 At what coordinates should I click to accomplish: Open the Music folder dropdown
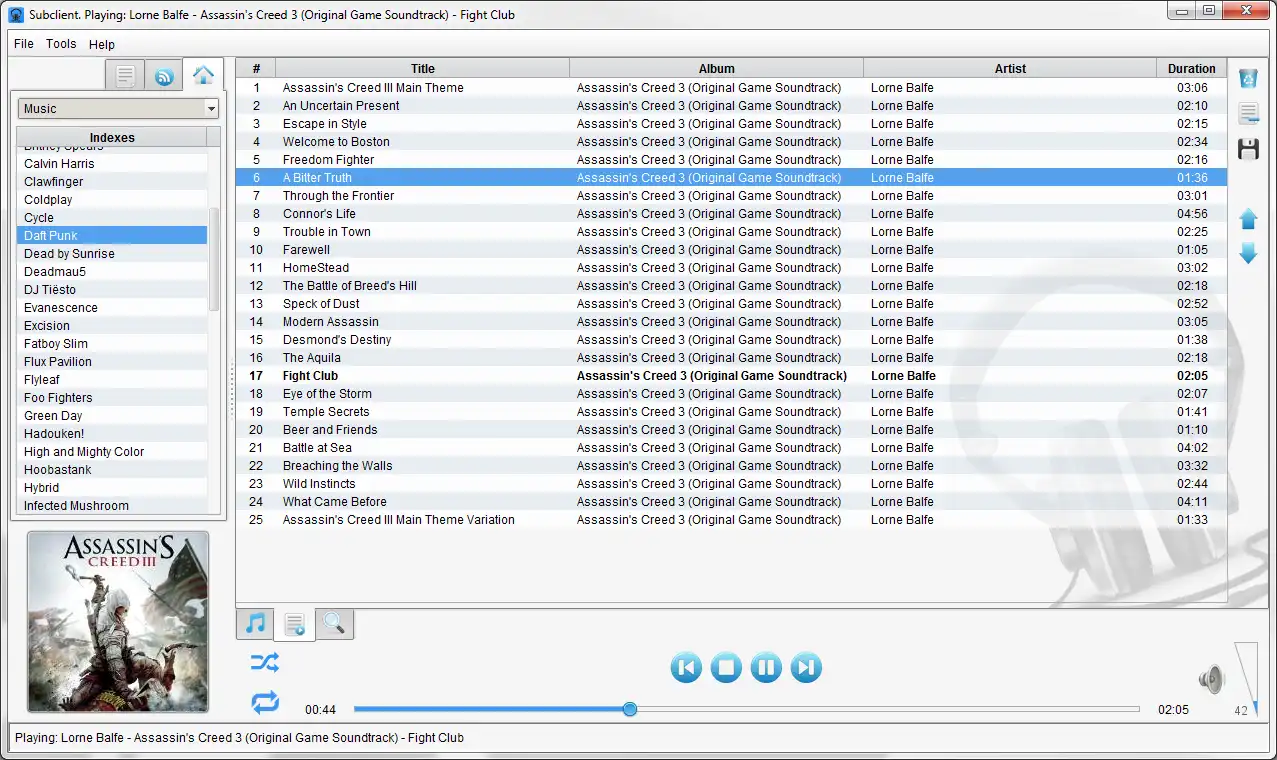point(118,109)
